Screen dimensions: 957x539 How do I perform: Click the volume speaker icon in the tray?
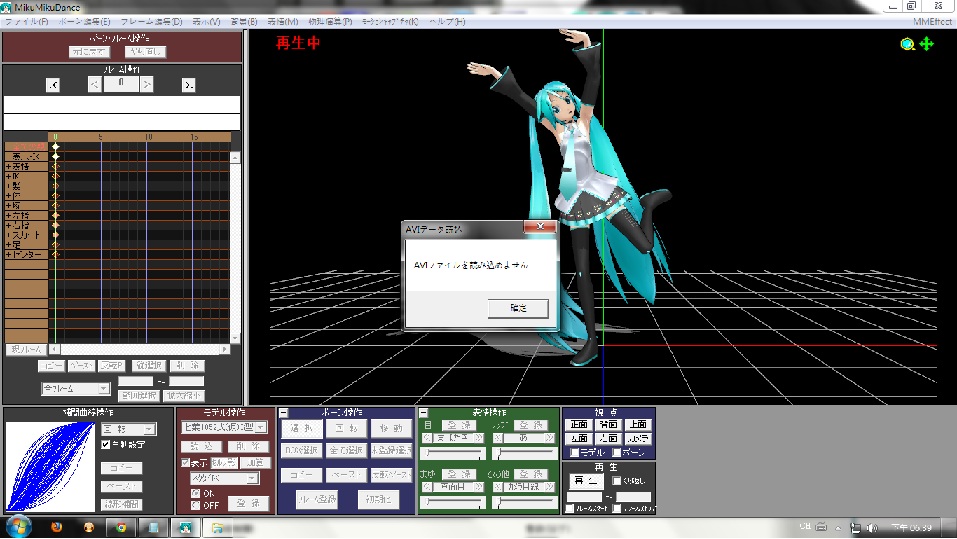point(872,527)
